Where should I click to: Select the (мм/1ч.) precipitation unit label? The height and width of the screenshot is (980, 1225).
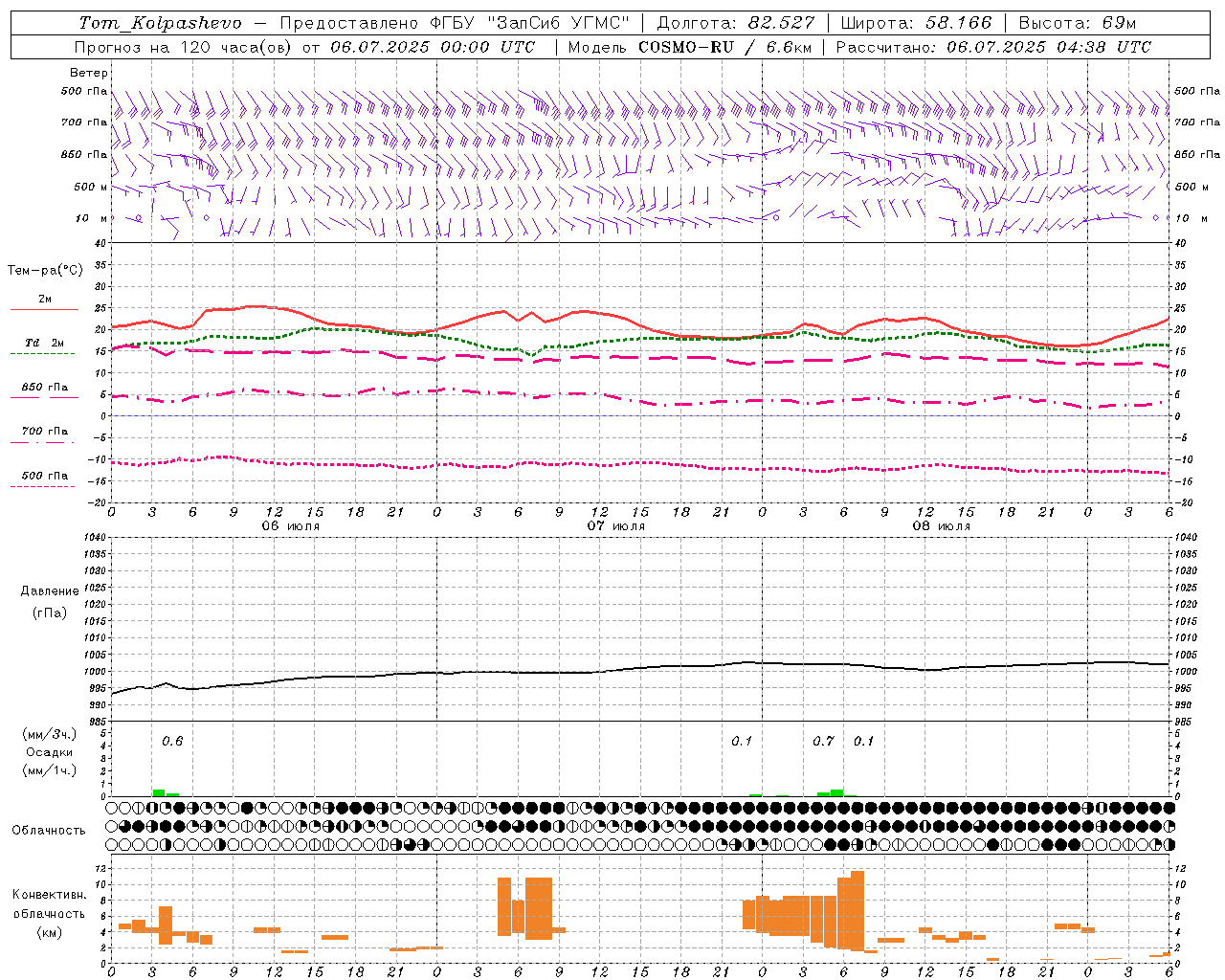[50, 770]
